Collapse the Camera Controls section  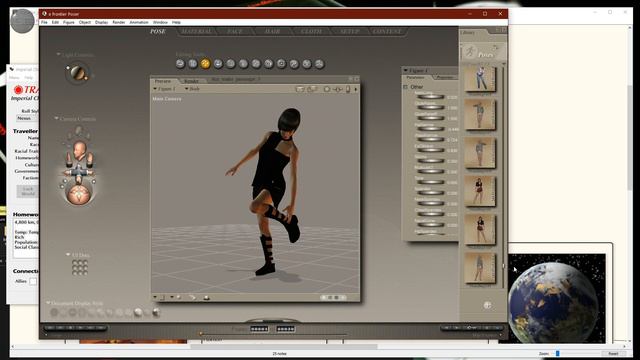tap(56, 118)
